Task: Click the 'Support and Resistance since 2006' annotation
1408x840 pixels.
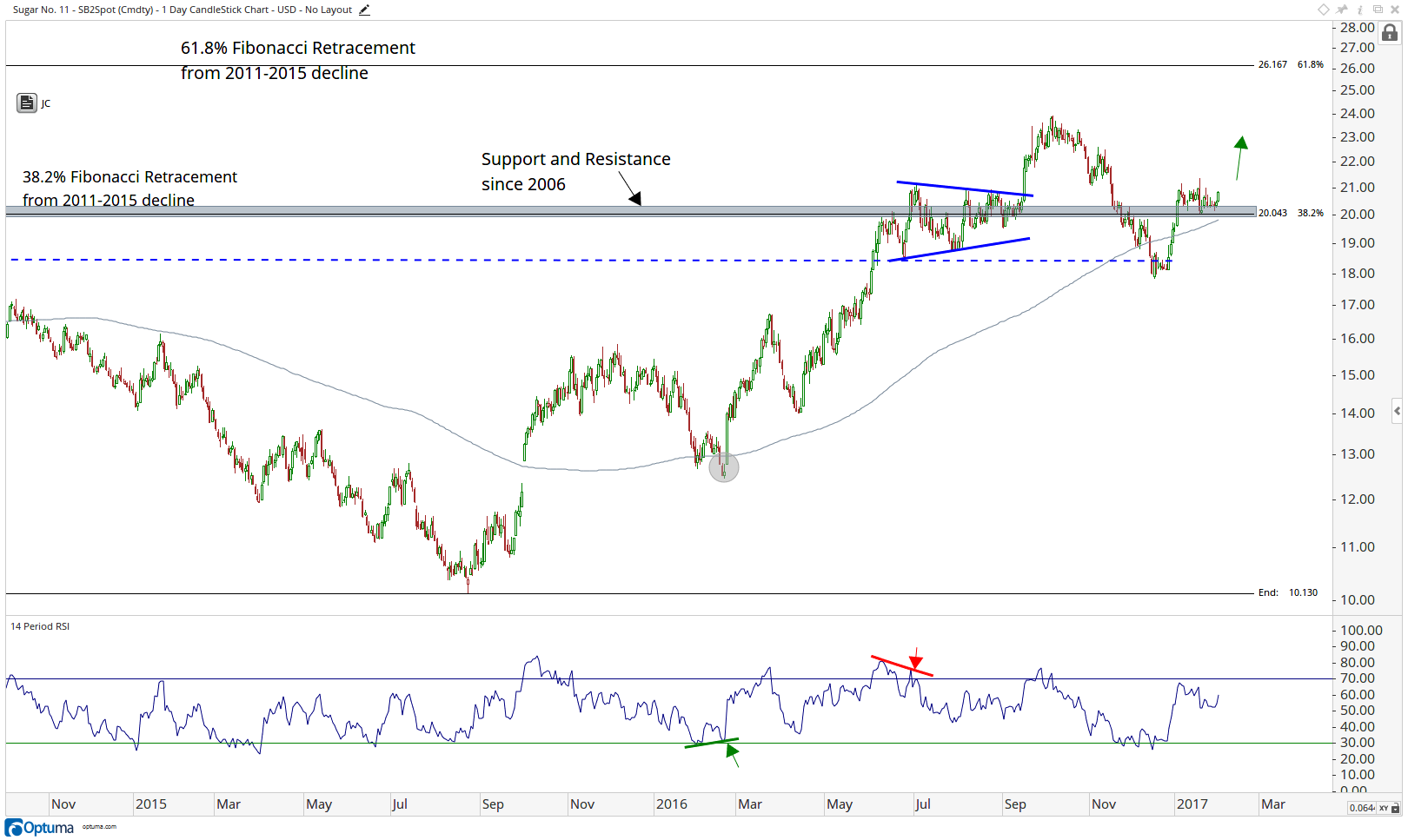Action: [575, 171]
